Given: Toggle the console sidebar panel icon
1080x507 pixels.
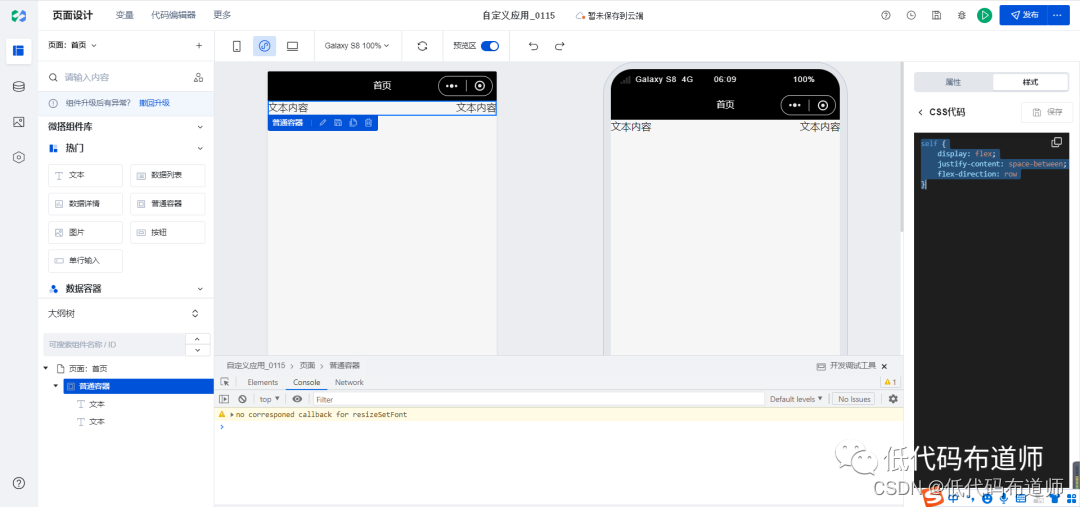Looking at the screenshot, I should [225, 399].
